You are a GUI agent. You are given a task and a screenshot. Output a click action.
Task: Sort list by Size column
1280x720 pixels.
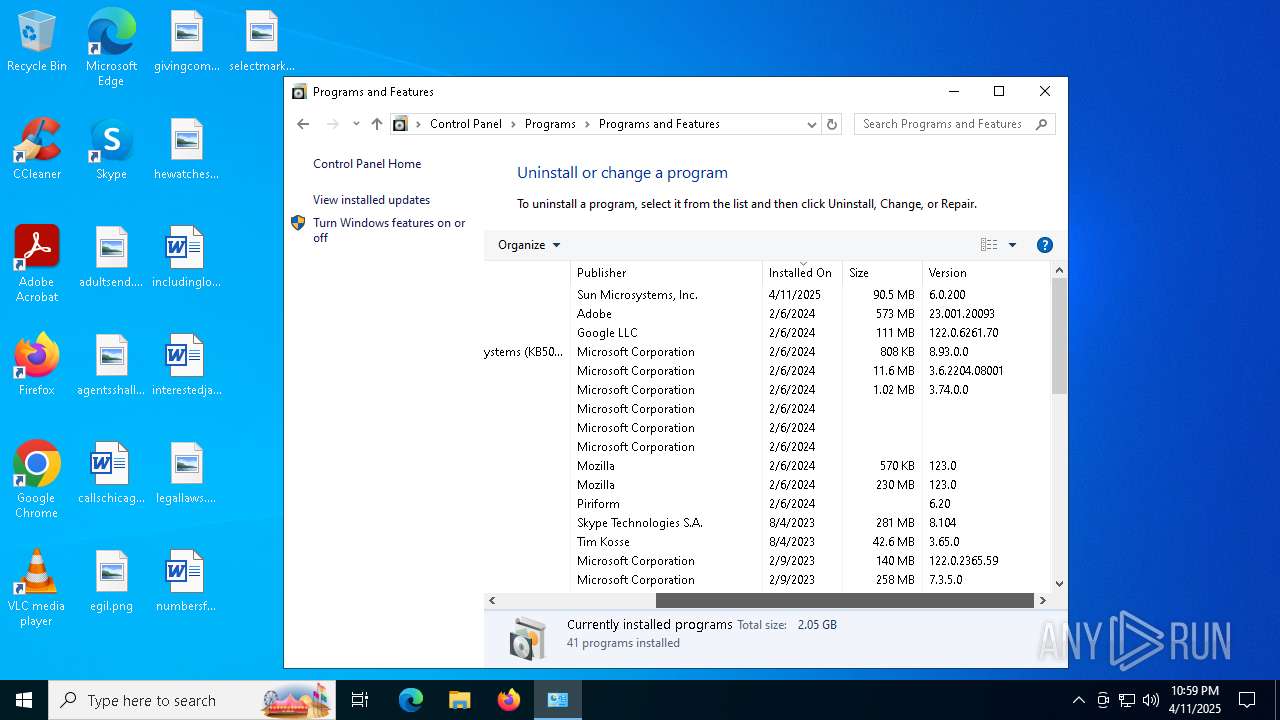(x=882, y=272)
